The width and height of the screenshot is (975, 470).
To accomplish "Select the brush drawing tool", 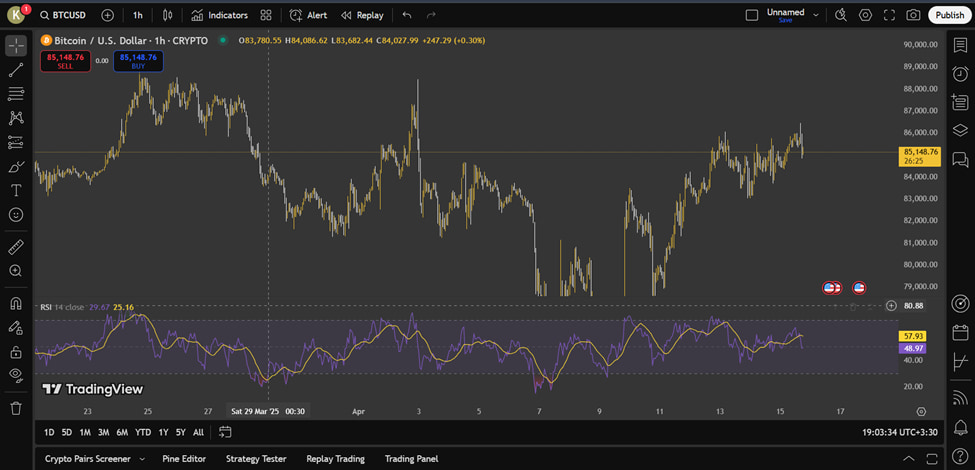I will pos(16,167).
